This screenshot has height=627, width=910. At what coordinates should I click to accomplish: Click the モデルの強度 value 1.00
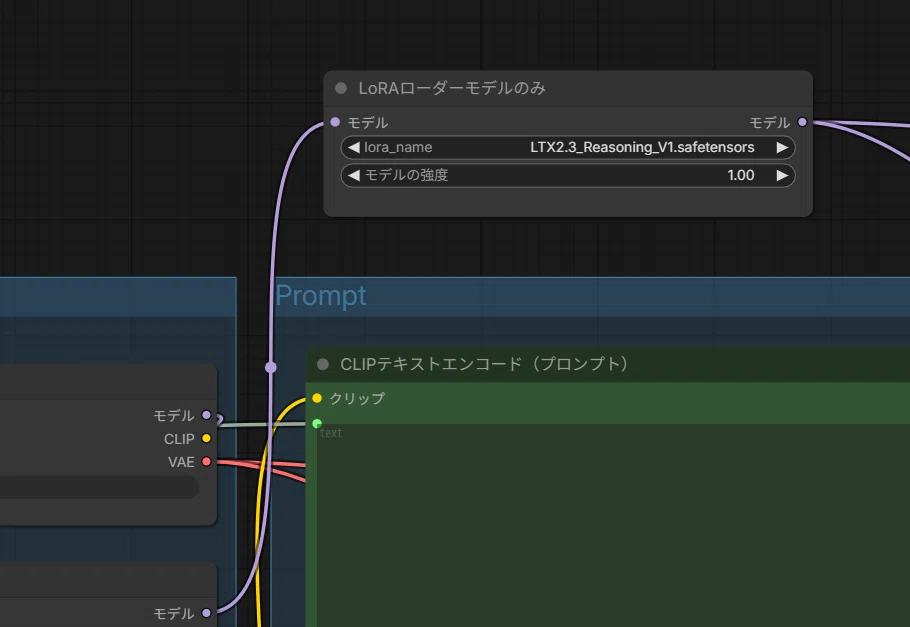pyautogui.click(x=741, y=175)
